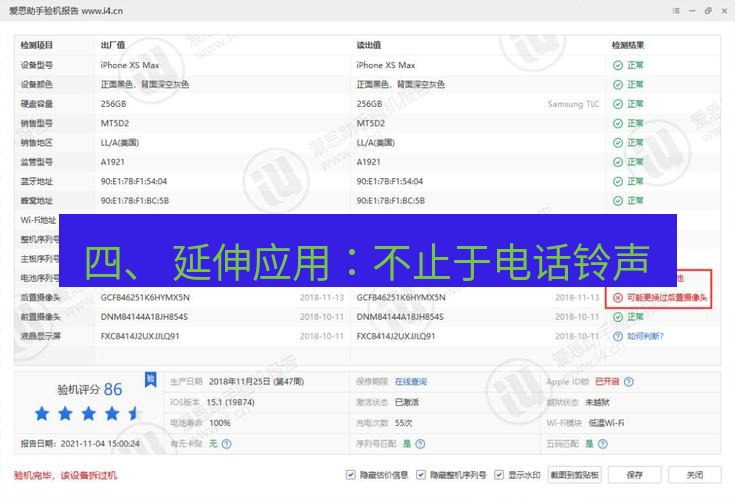Toggle 隐藏整机序列号 checkbox

420,475
